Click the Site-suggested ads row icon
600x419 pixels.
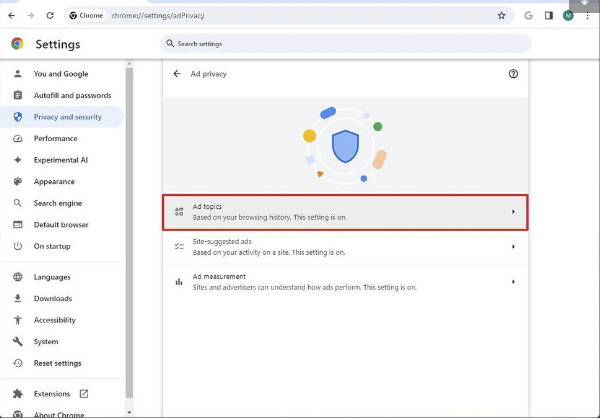click(179, 246)
